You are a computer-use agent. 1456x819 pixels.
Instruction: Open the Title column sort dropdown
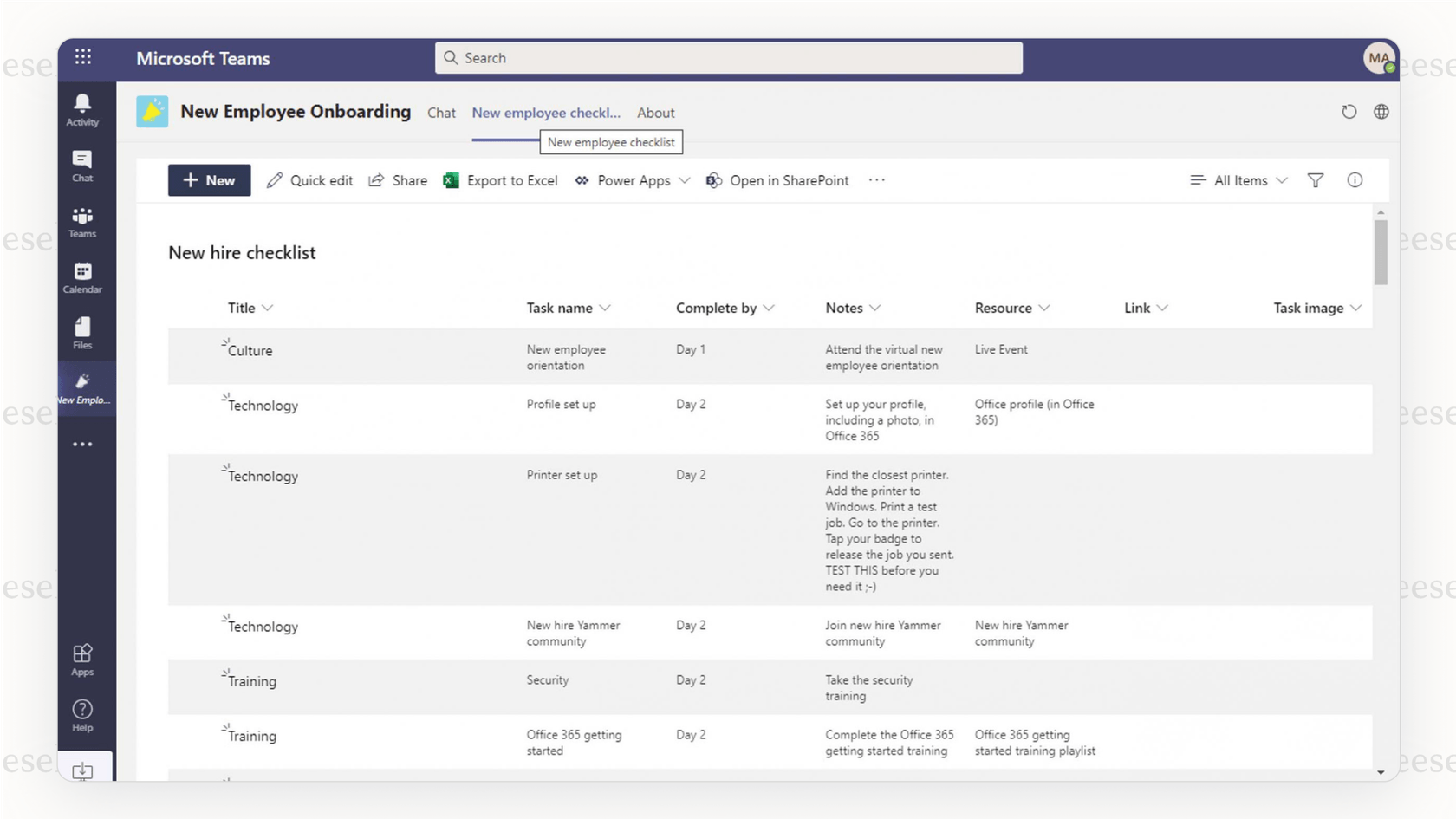tap(250, 308)
